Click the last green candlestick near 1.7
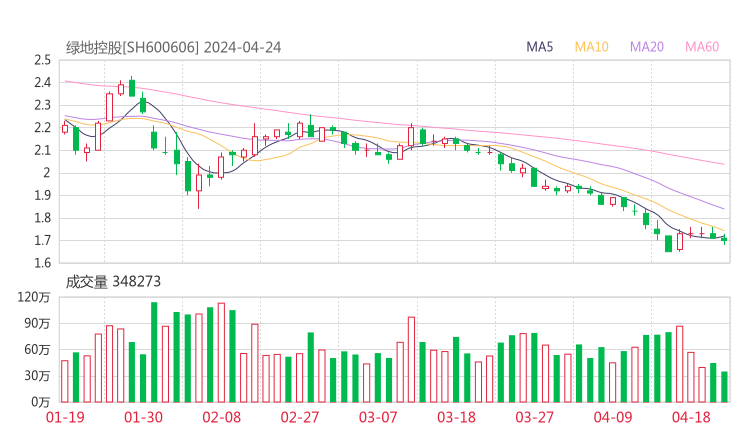The height and width of the screenshot is (440, 740). [724, 239]
